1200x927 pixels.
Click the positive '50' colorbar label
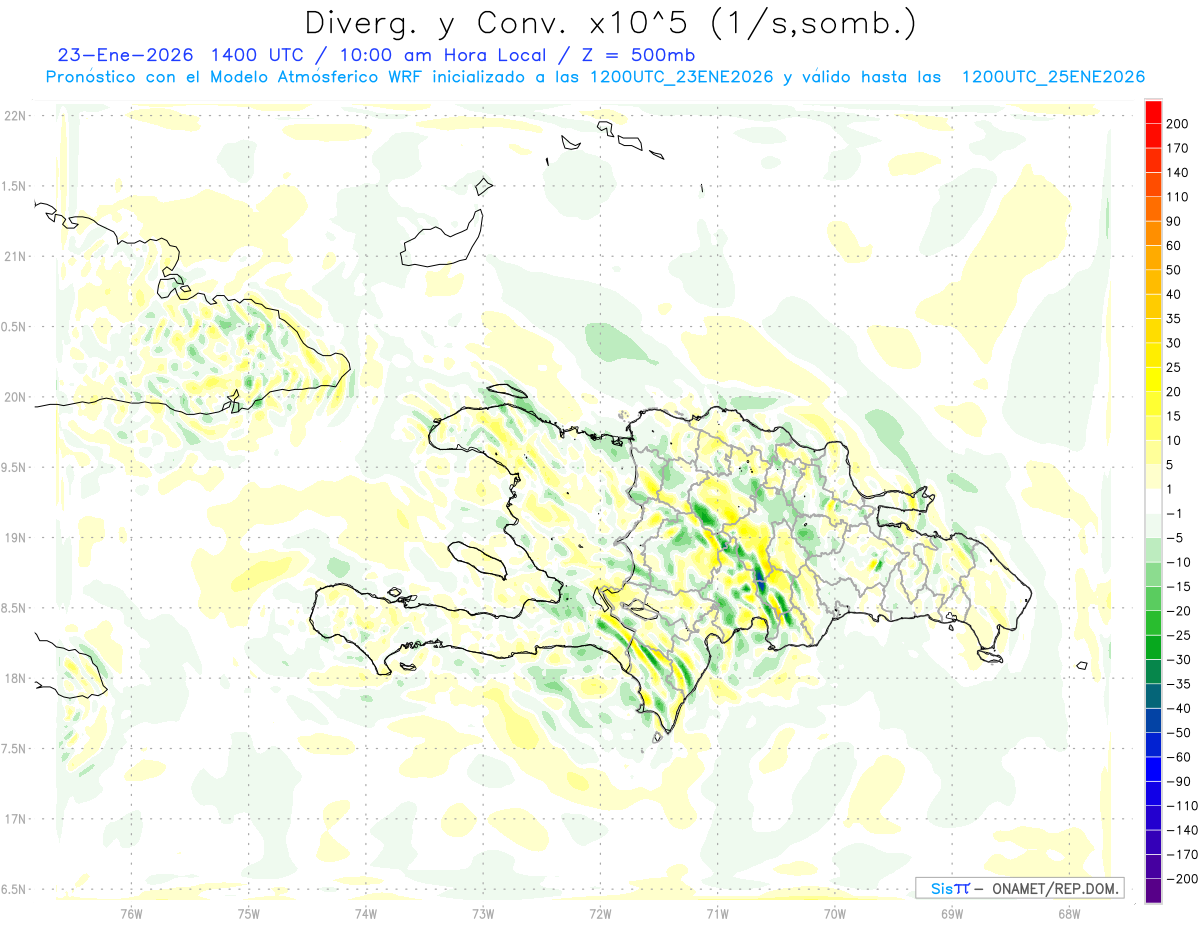(1176, 270)
